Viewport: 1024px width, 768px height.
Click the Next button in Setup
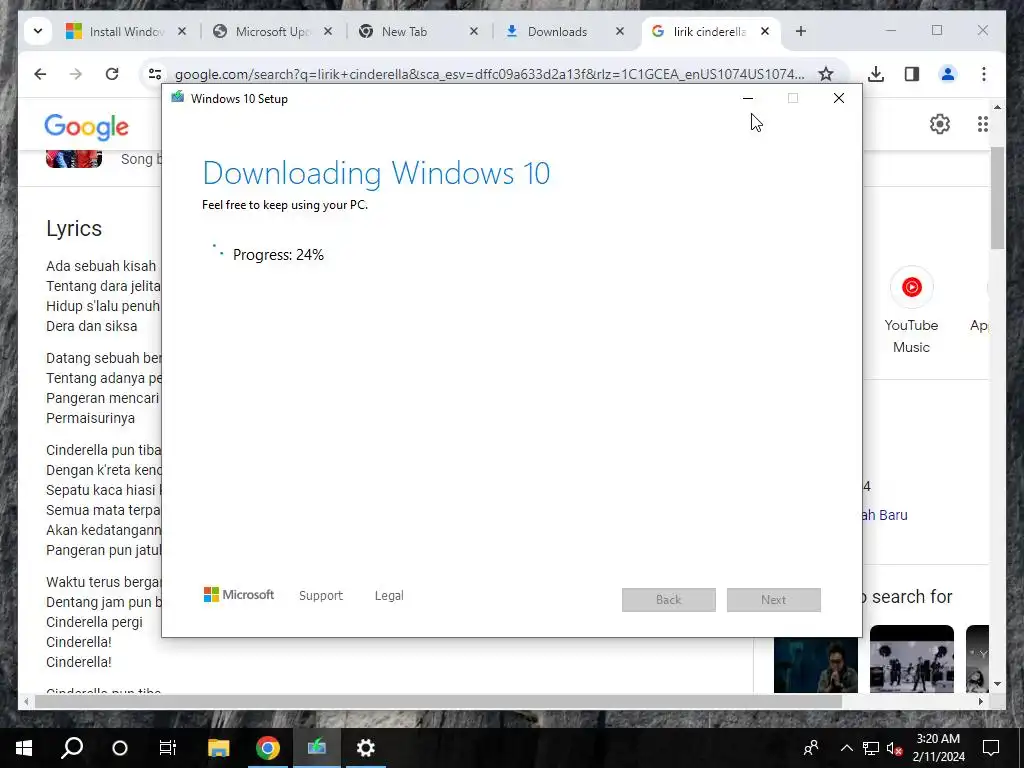[774, 600]
